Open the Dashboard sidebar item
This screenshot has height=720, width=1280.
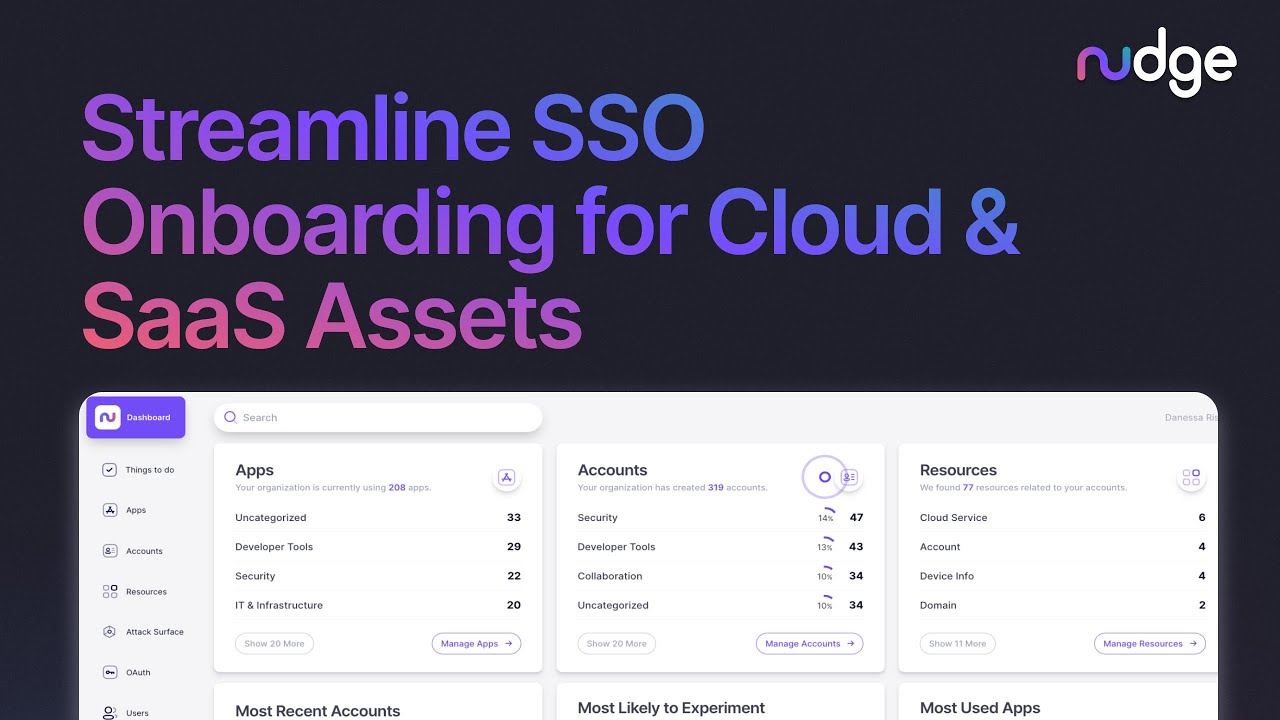(x=136, y=417)
